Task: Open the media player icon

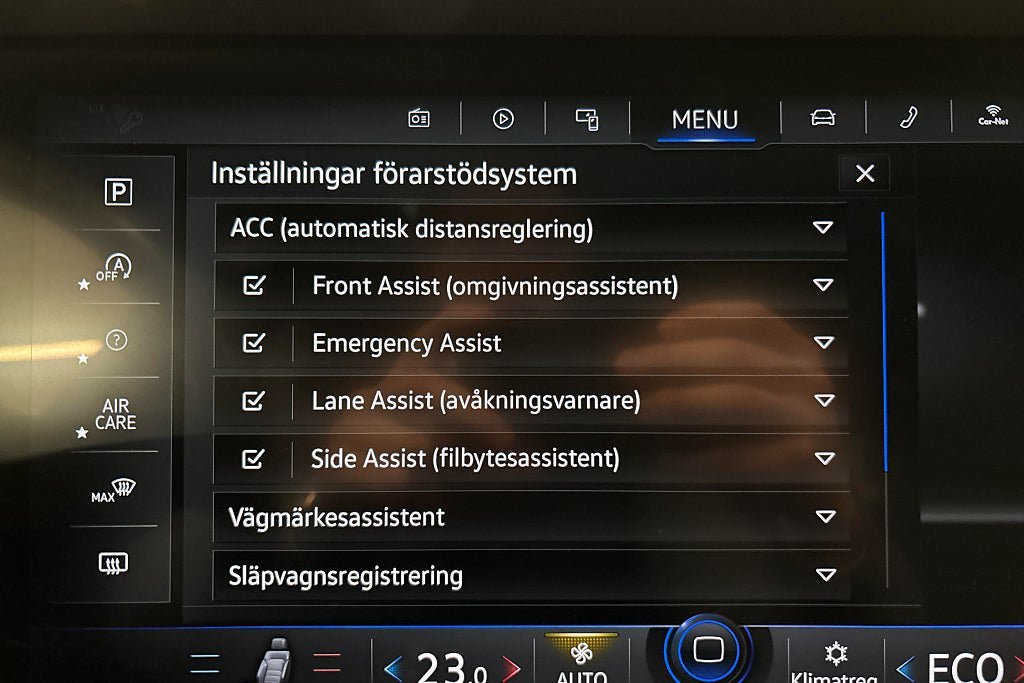Action: point(503,119)
